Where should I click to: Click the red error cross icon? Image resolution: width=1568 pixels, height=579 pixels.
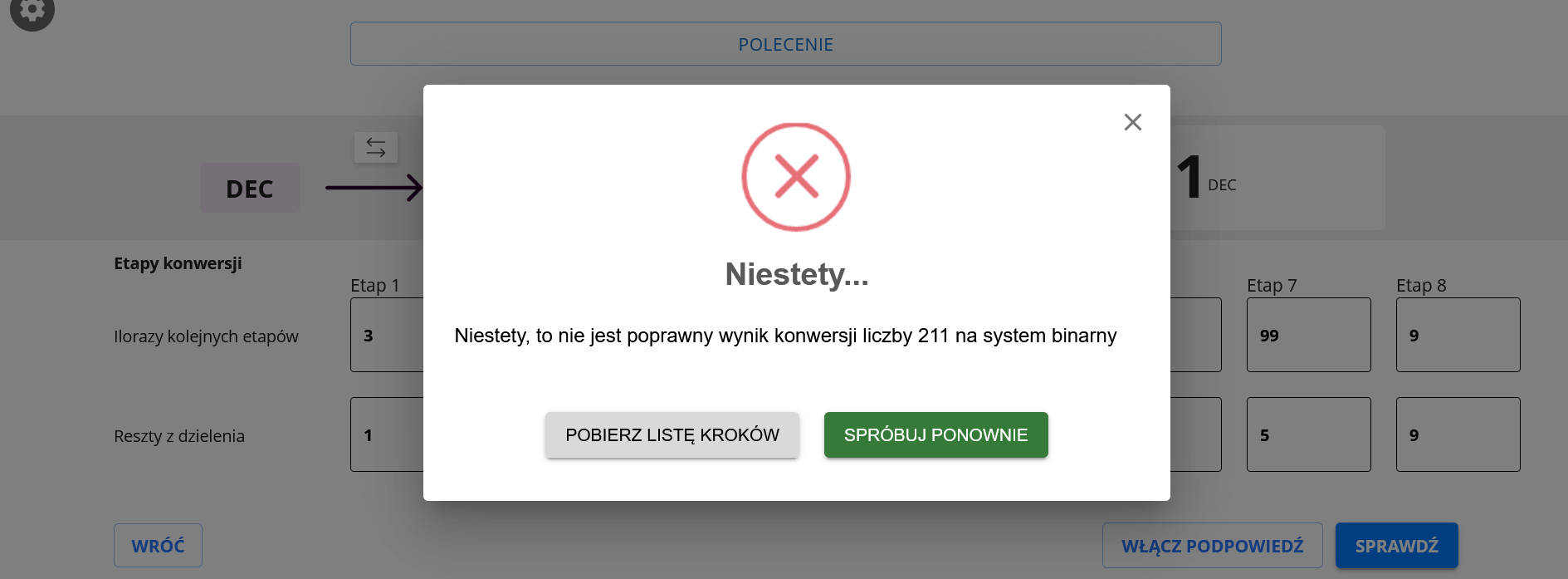pos(794,176)
